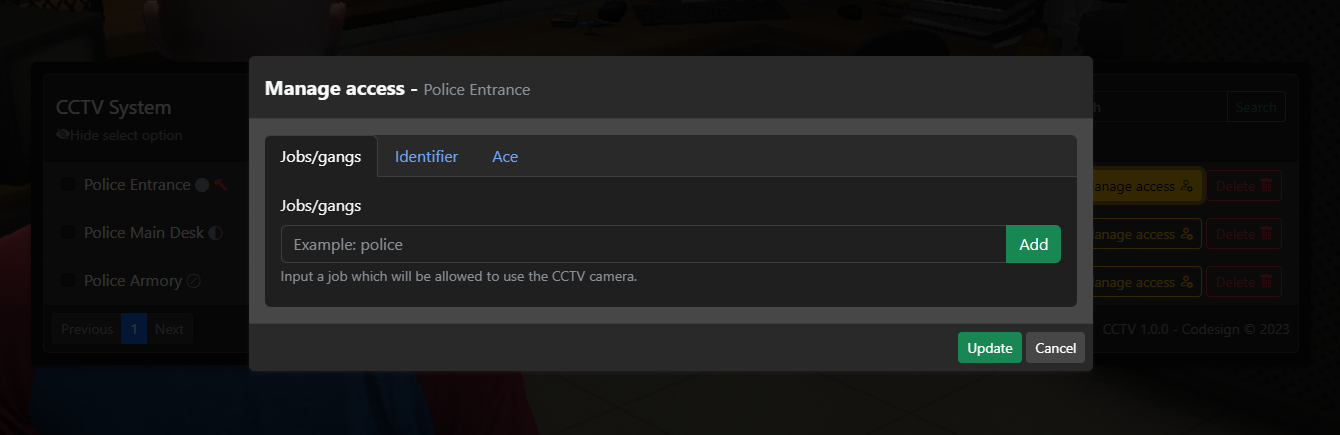1340x435 pixels.
Task: Click the half-circle icon next to Police Main Desk
Action: (x=215, y=233)
